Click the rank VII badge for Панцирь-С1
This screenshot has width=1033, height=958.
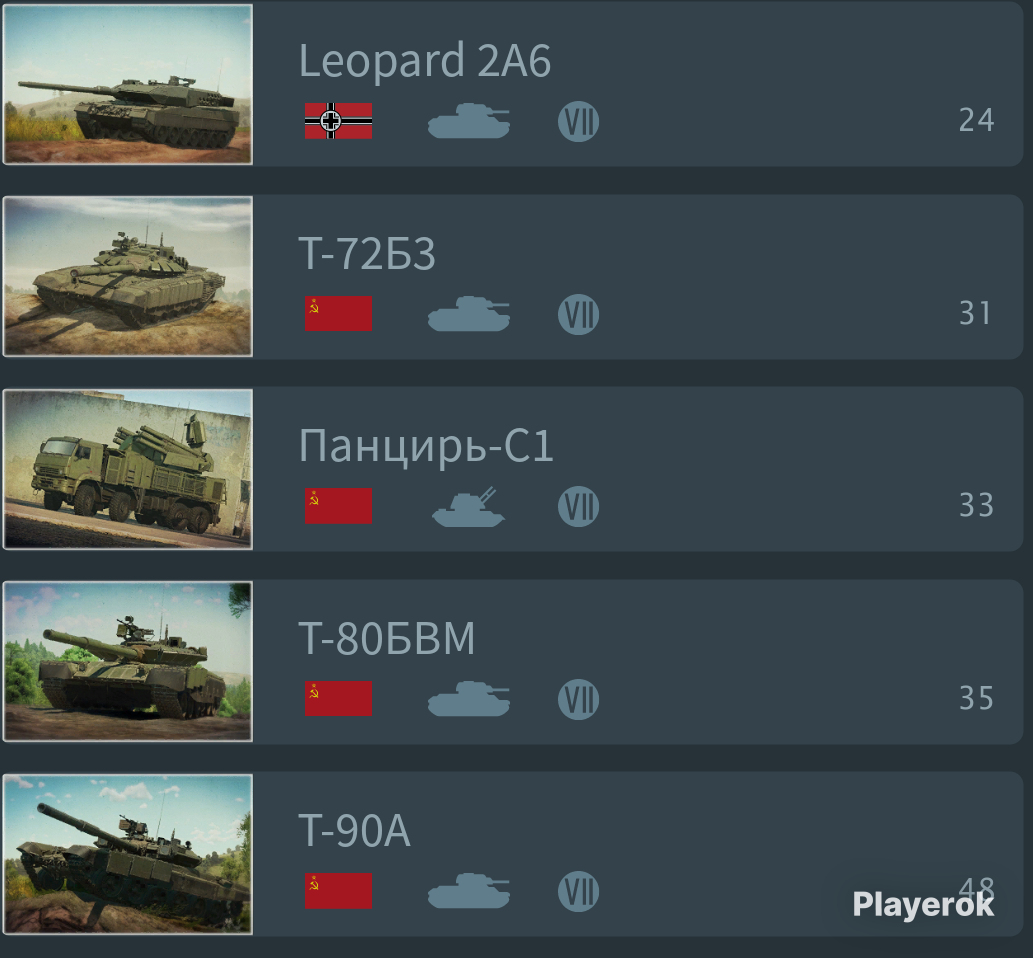pos(578,507)
